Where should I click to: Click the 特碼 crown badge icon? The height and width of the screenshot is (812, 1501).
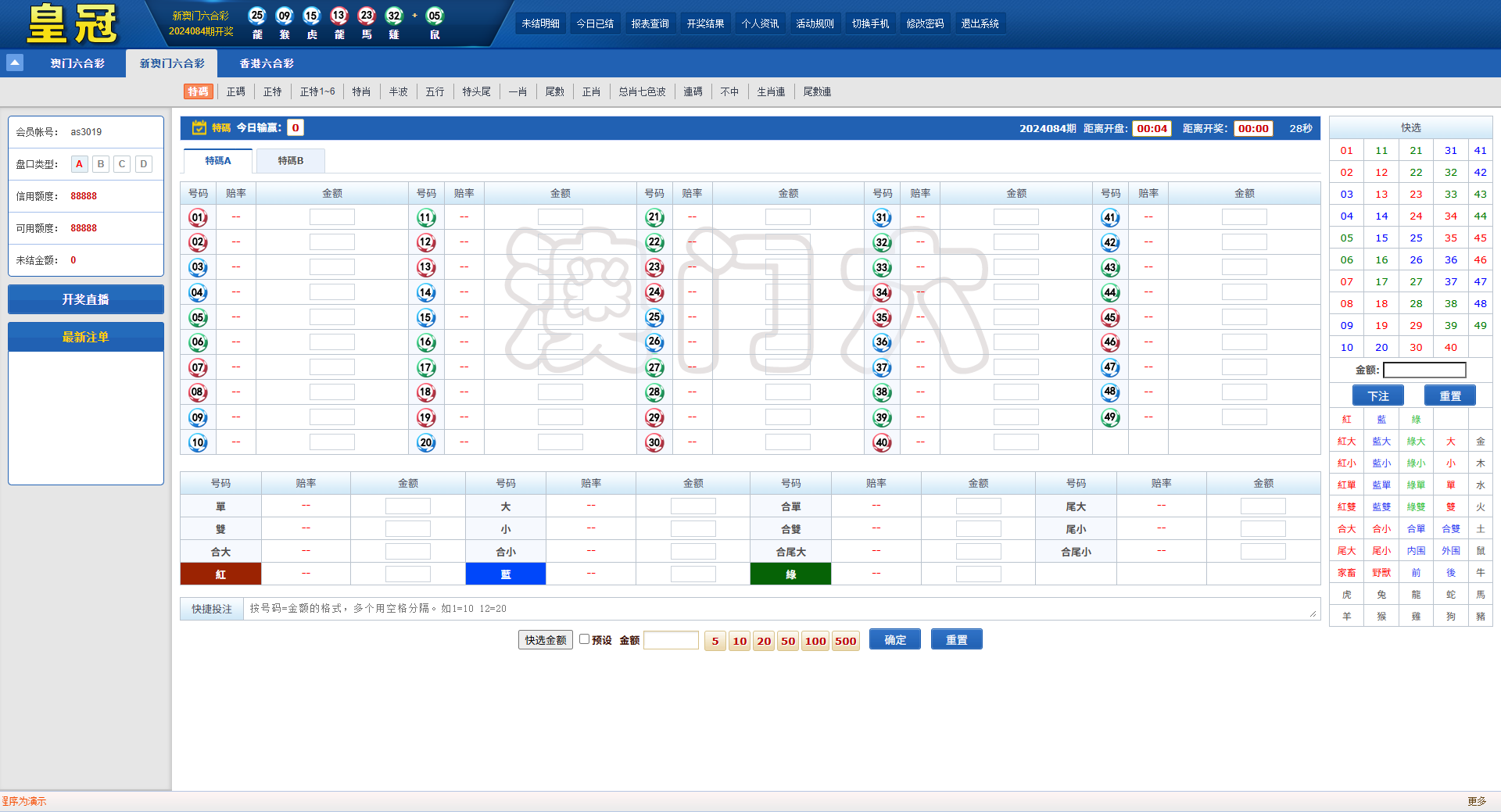[199, 127]
